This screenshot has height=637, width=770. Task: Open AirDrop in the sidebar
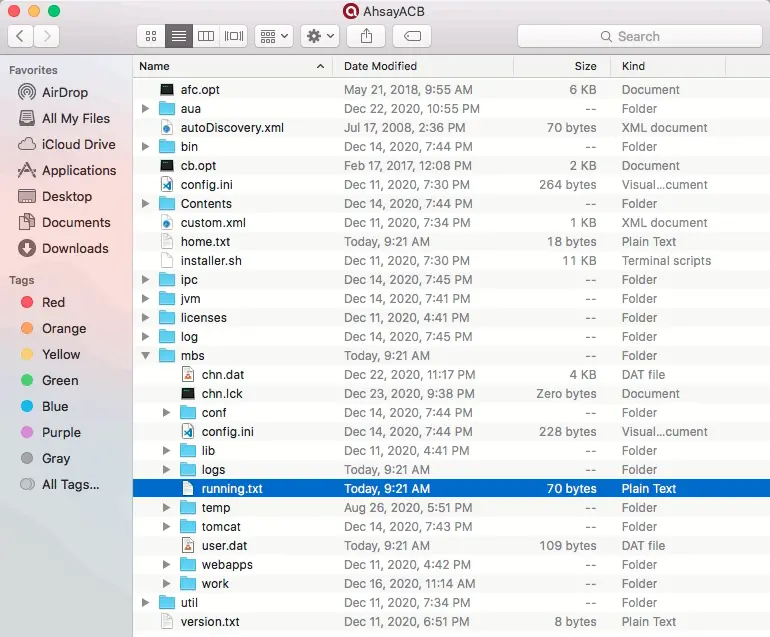pyautogui.click(x=64, y=92)
